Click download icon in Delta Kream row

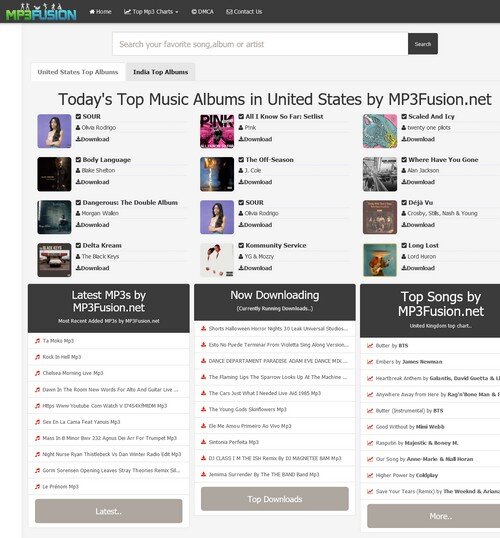[78, 268]
